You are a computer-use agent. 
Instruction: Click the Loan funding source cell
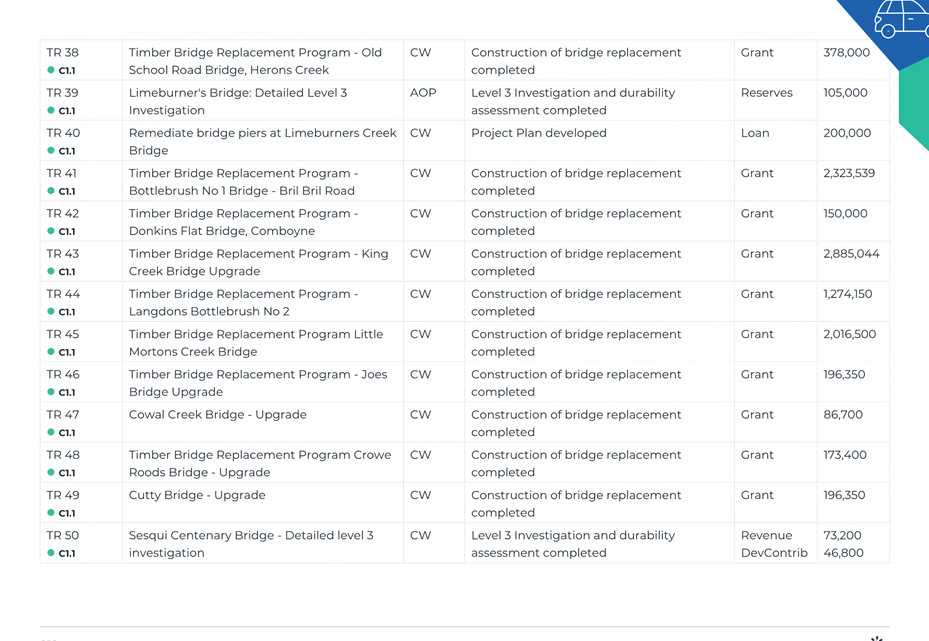pyautogui.click(x=776, y=141)
